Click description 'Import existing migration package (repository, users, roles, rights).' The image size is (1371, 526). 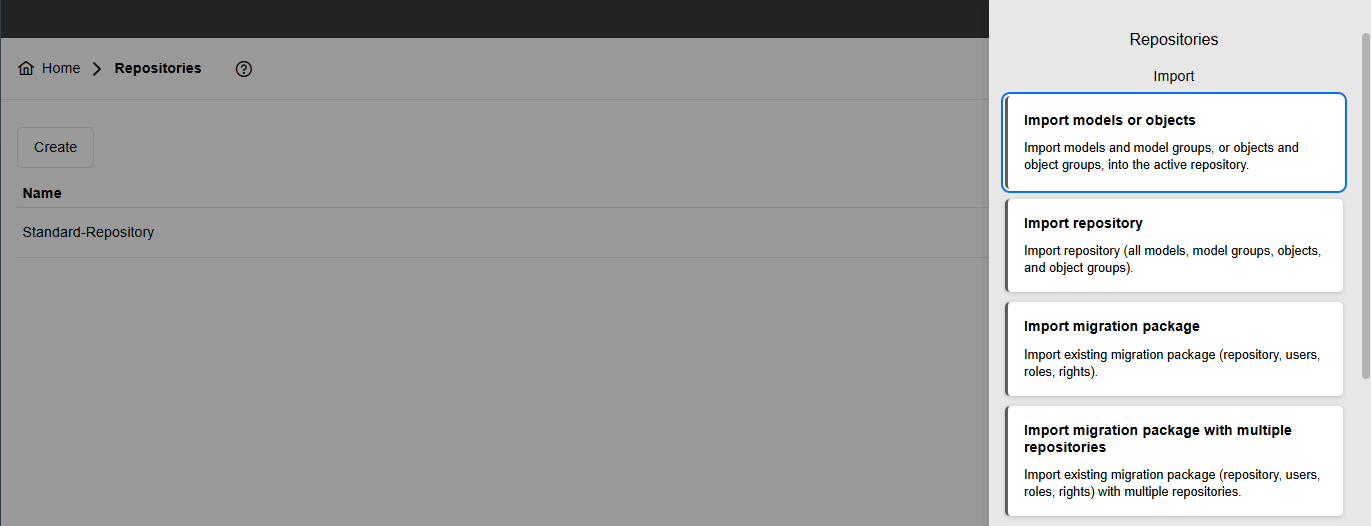(x=1172, y=363)
